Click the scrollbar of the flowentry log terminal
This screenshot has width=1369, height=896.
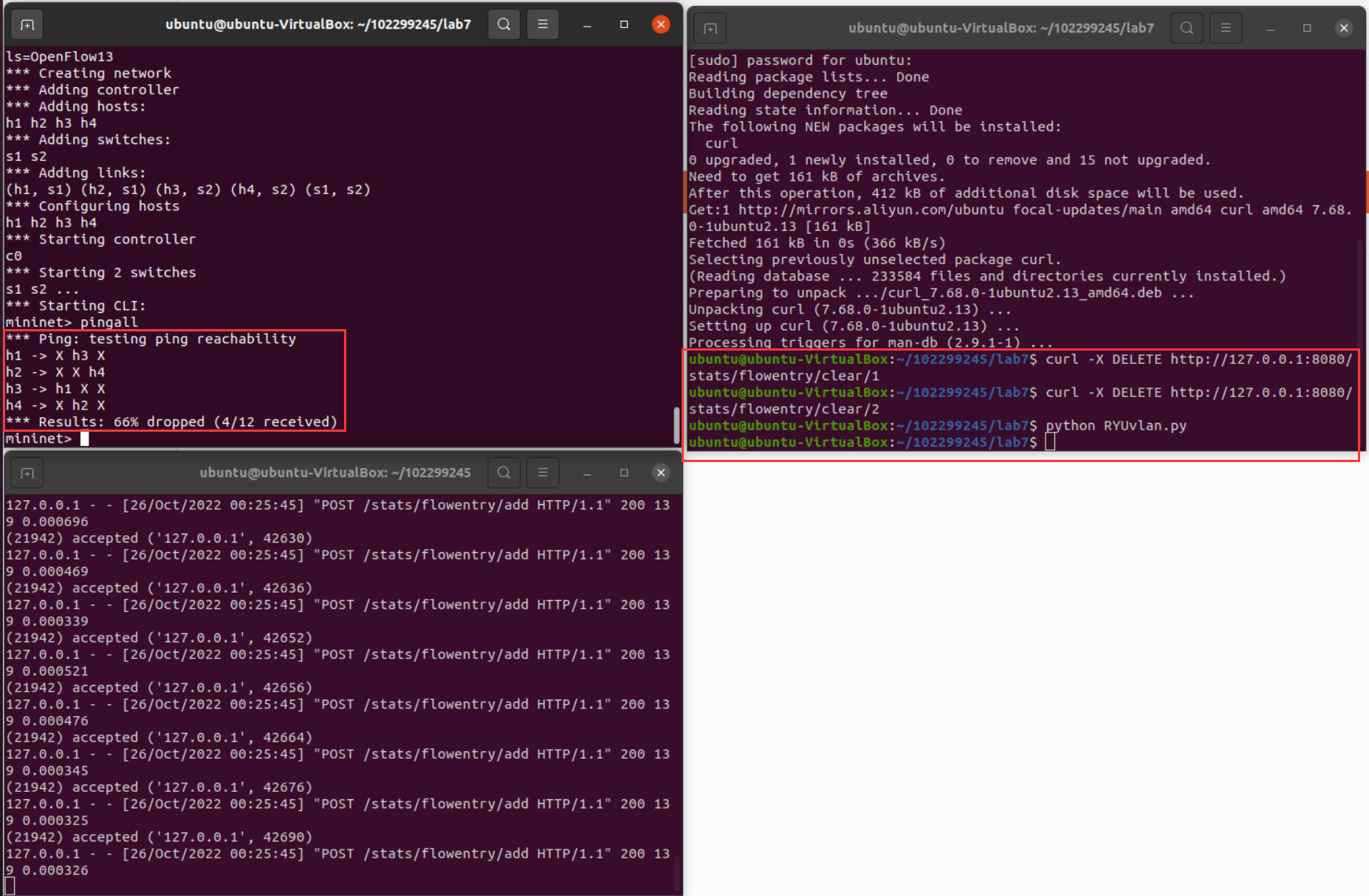pos(676,875)
